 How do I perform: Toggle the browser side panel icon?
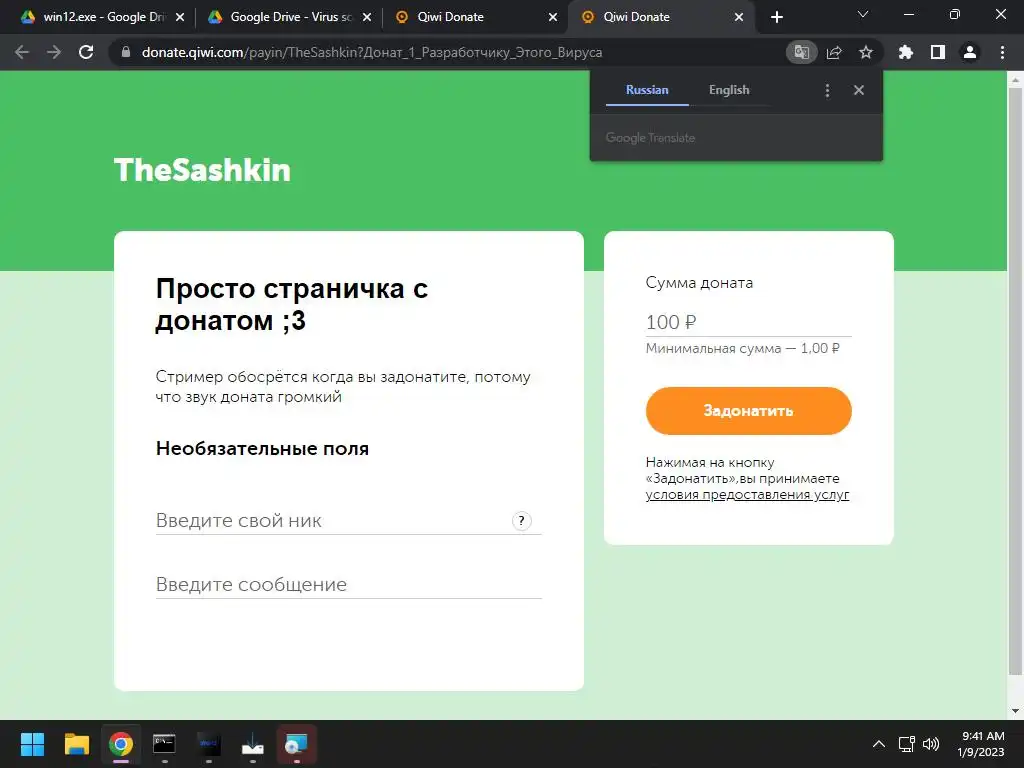click(x=938, y=52)
